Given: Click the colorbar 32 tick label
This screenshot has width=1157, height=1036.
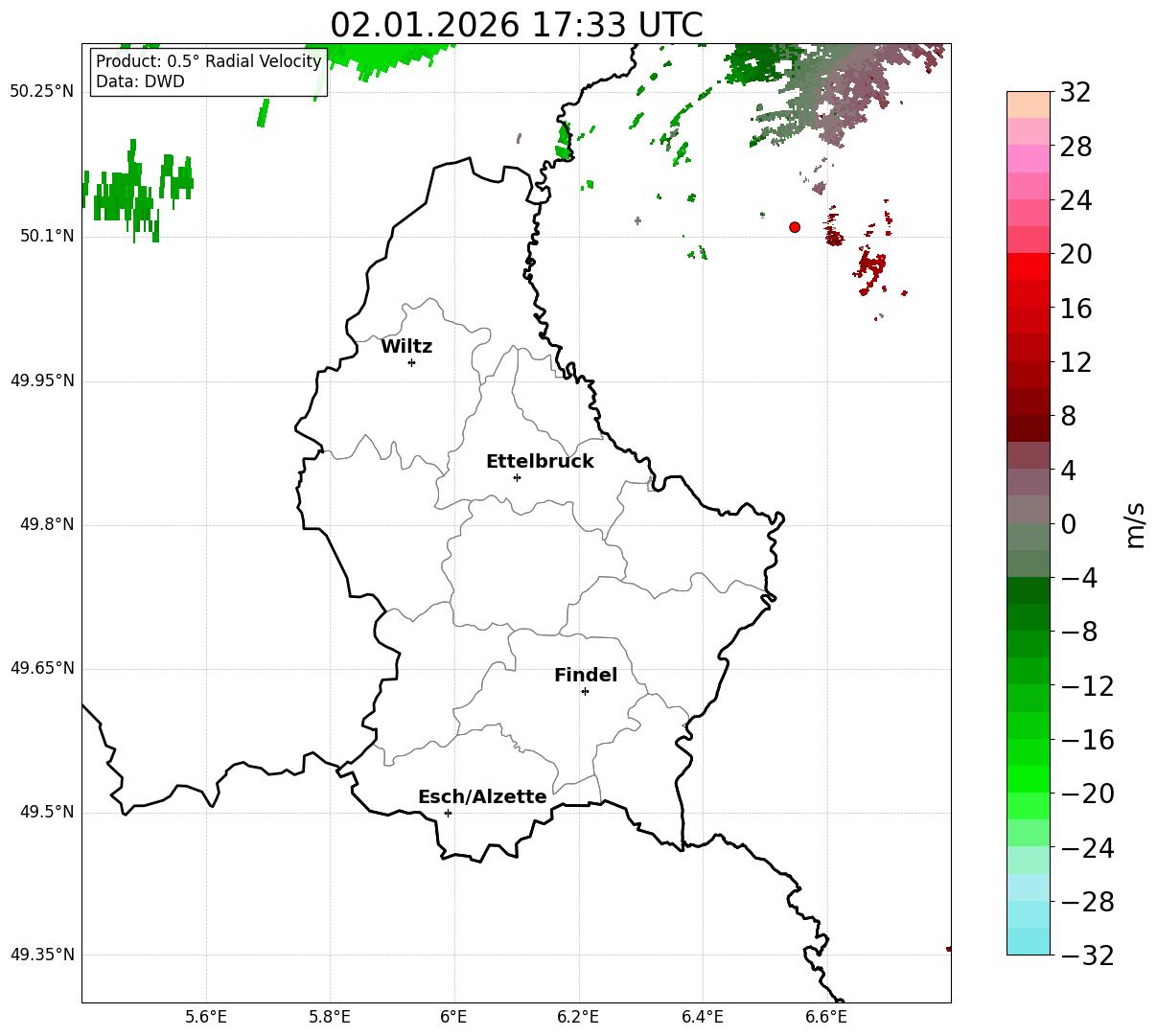Looking at the screenshot, I should (1076, 93).
